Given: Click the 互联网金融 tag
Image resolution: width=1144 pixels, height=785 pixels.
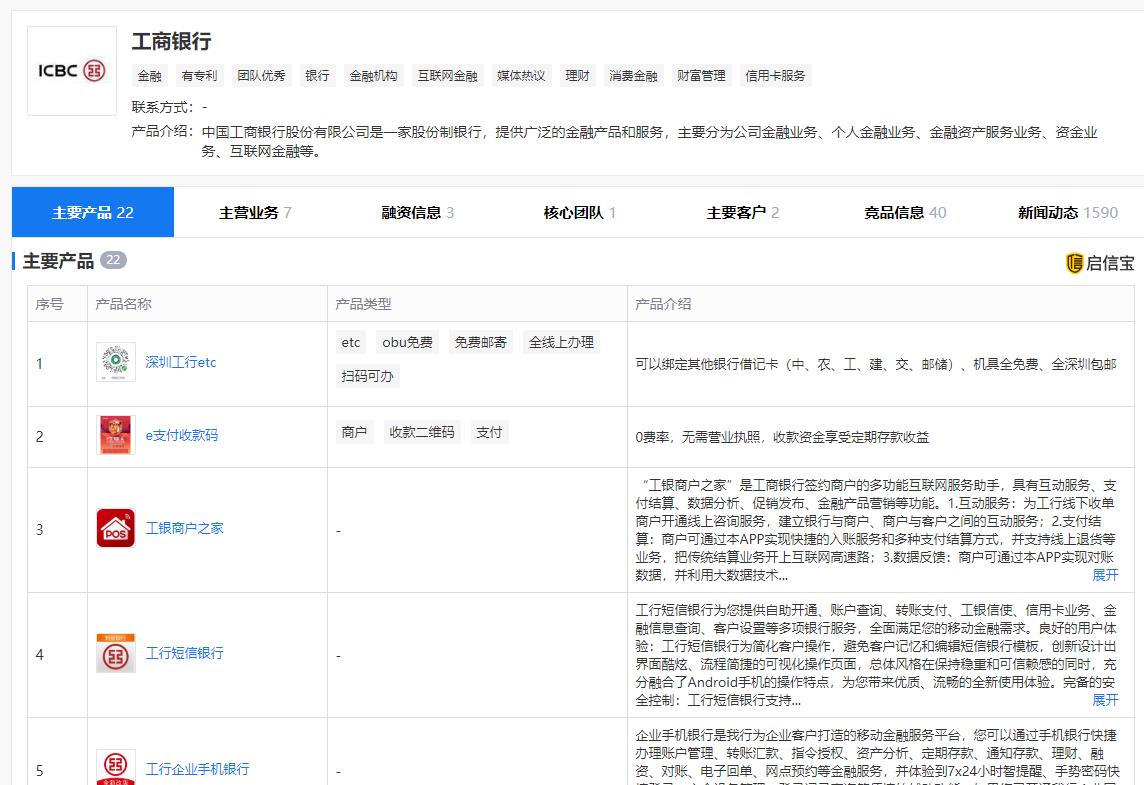Looking at the screenshot, I should coord(447,76).
